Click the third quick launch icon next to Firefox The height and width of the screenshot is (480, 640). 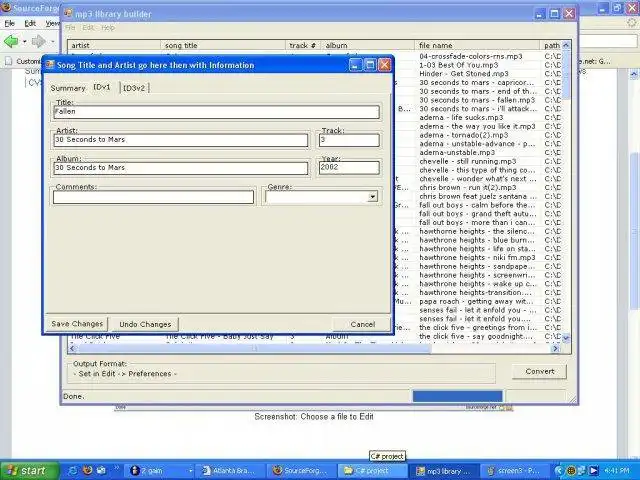coord(101,471)
